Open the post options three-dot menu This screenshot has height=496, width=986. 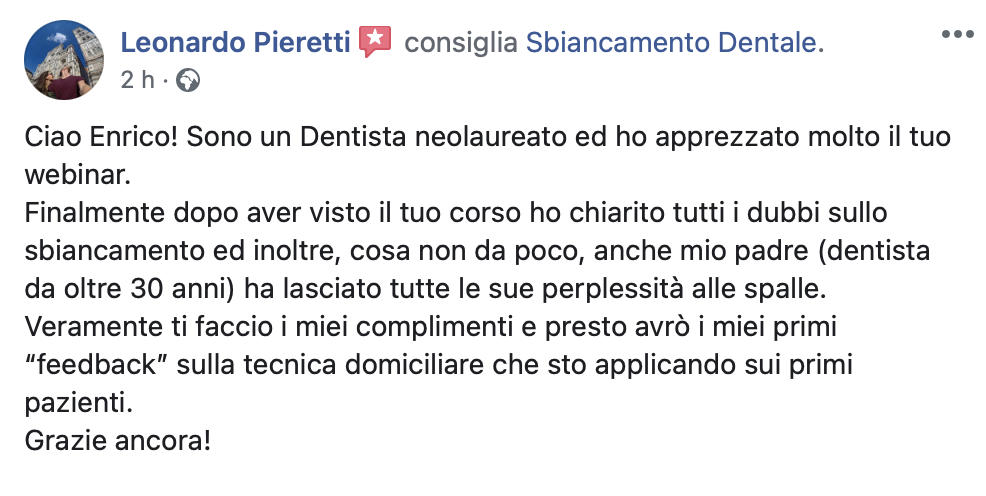(957, 34)
